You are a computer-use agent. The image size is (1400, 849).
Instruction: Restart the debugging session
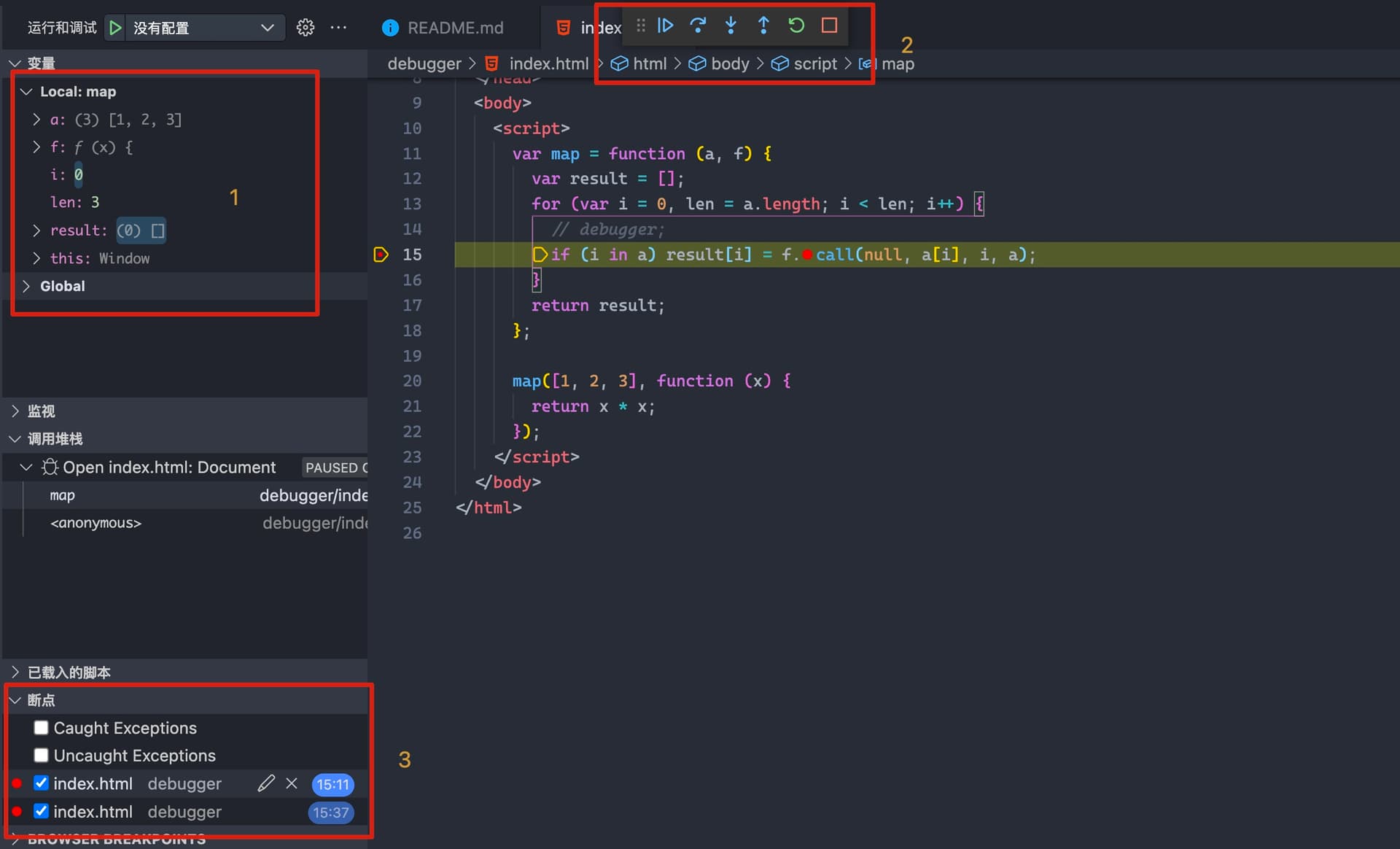tap(796, 26)
